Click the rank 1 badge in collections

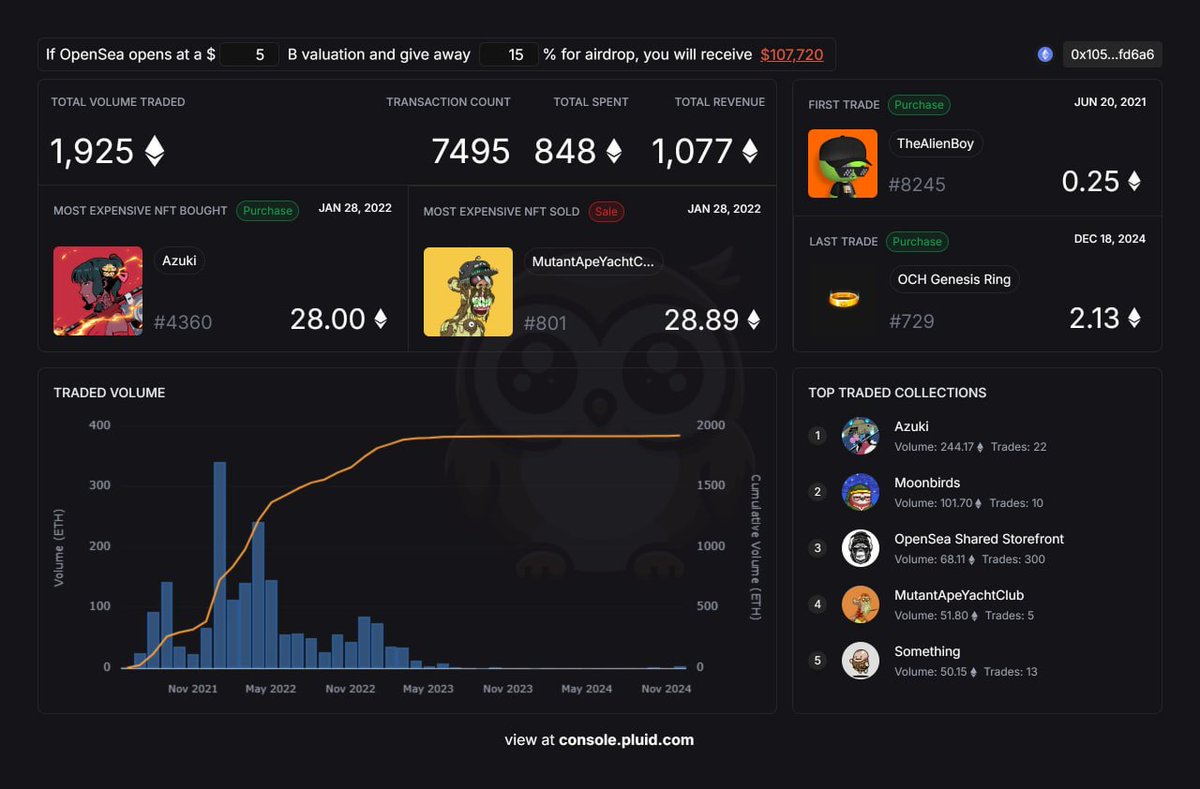pyautogui.click(x=818, y=436)
